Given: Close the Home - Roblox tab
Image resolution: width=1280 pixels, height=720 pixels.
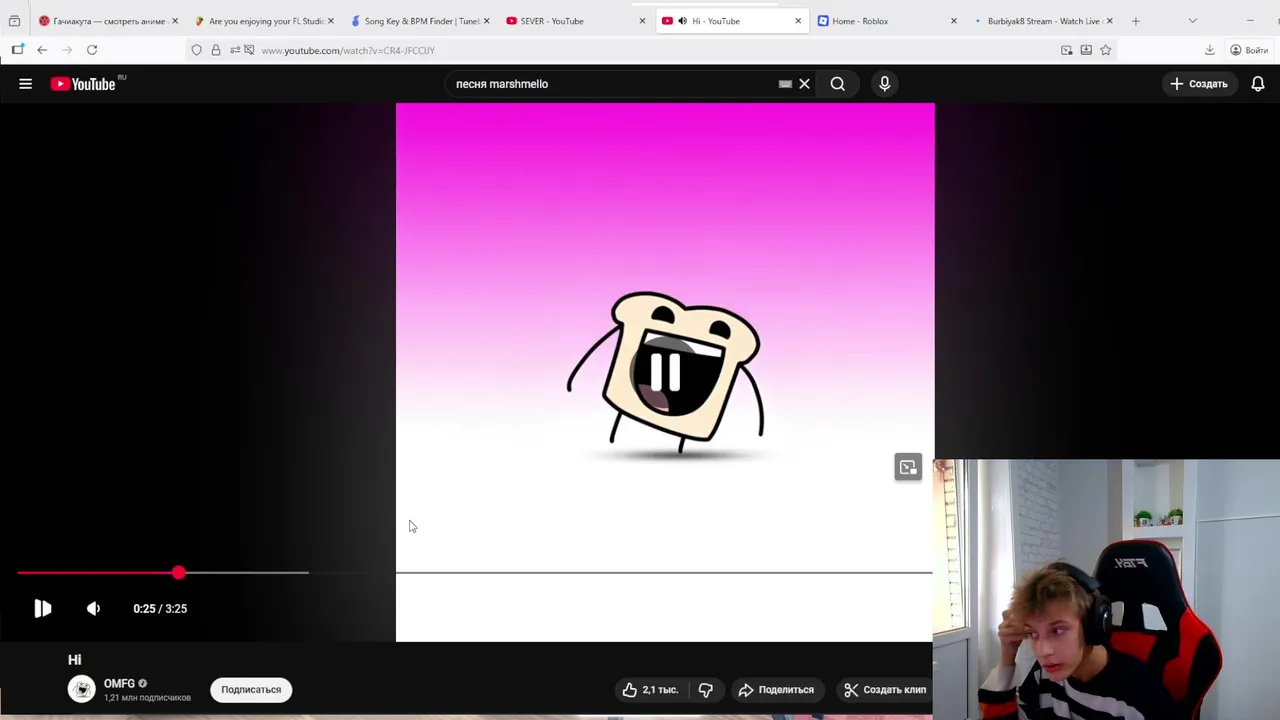Looking at the screenshot, I should point(953,21).
